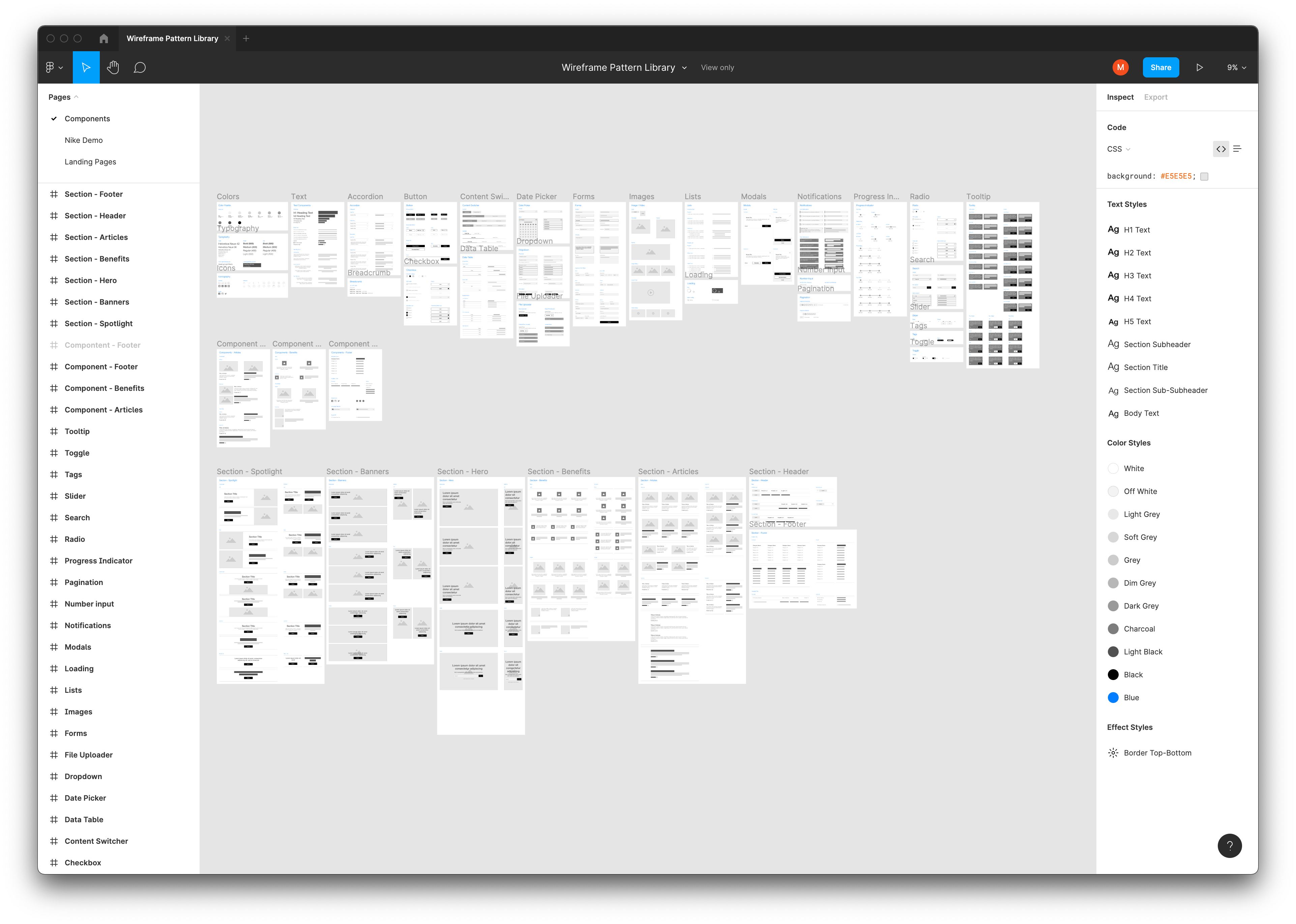Expand the CSS language dropdown
The height and width of the screenshot is (924, 1296).
tap(1118, 149)
